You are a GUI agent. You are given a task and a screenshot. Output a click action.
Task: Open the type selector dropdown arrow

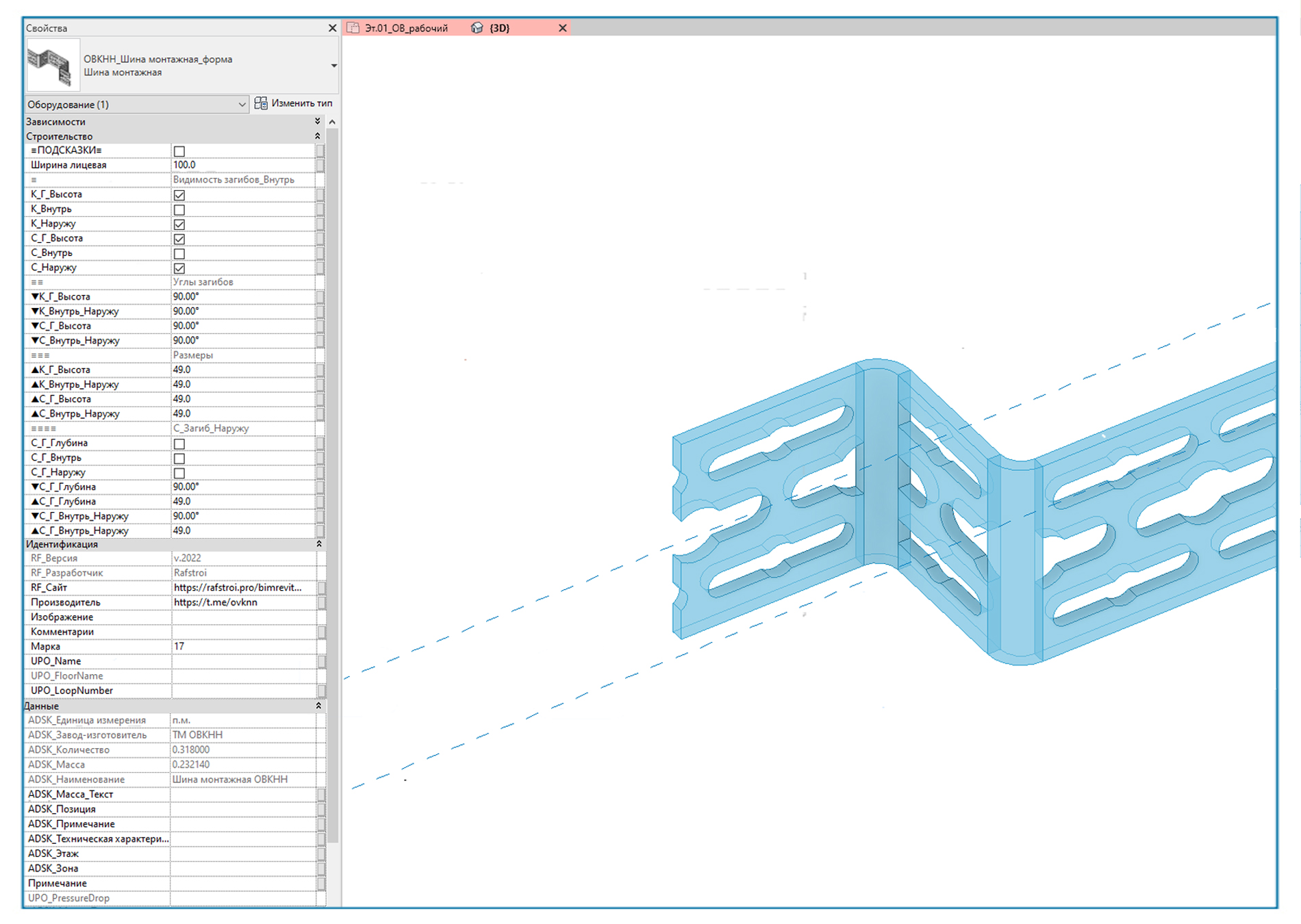pos(334,66)
